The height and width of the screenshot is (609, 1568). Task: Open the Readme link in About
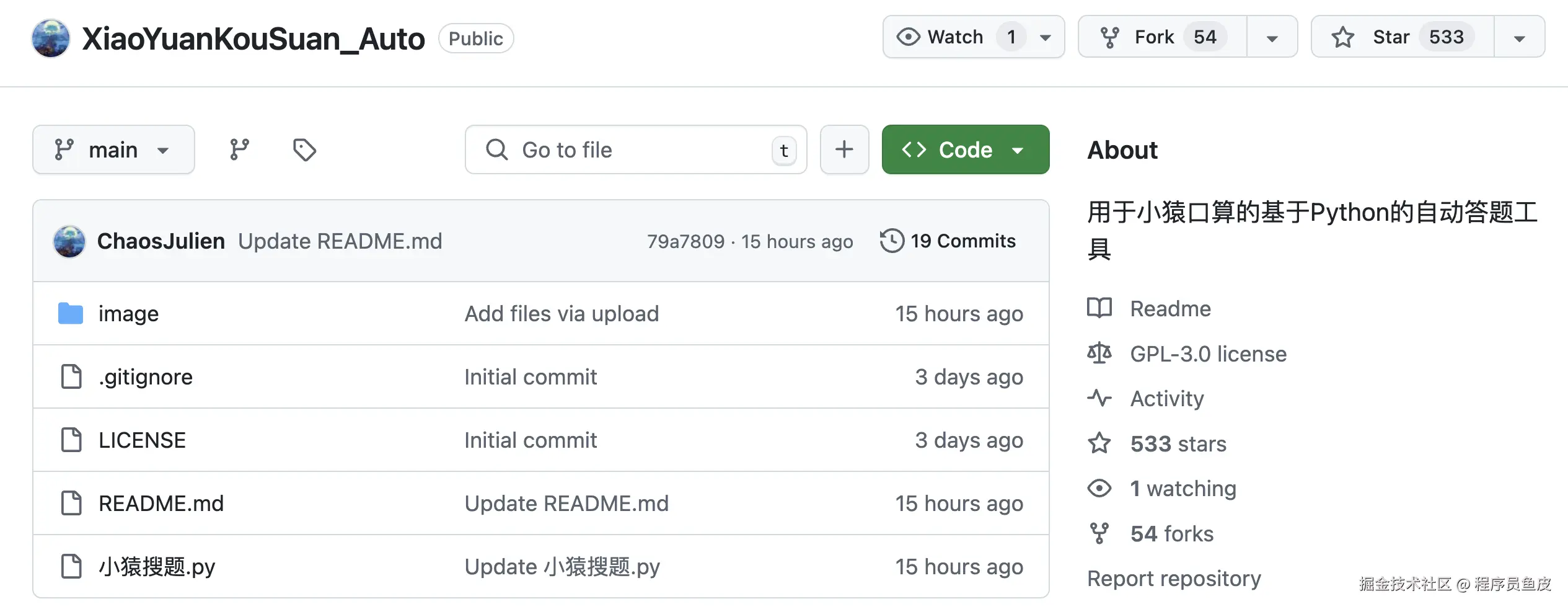pyautogui.click(x=1170, y=308)
